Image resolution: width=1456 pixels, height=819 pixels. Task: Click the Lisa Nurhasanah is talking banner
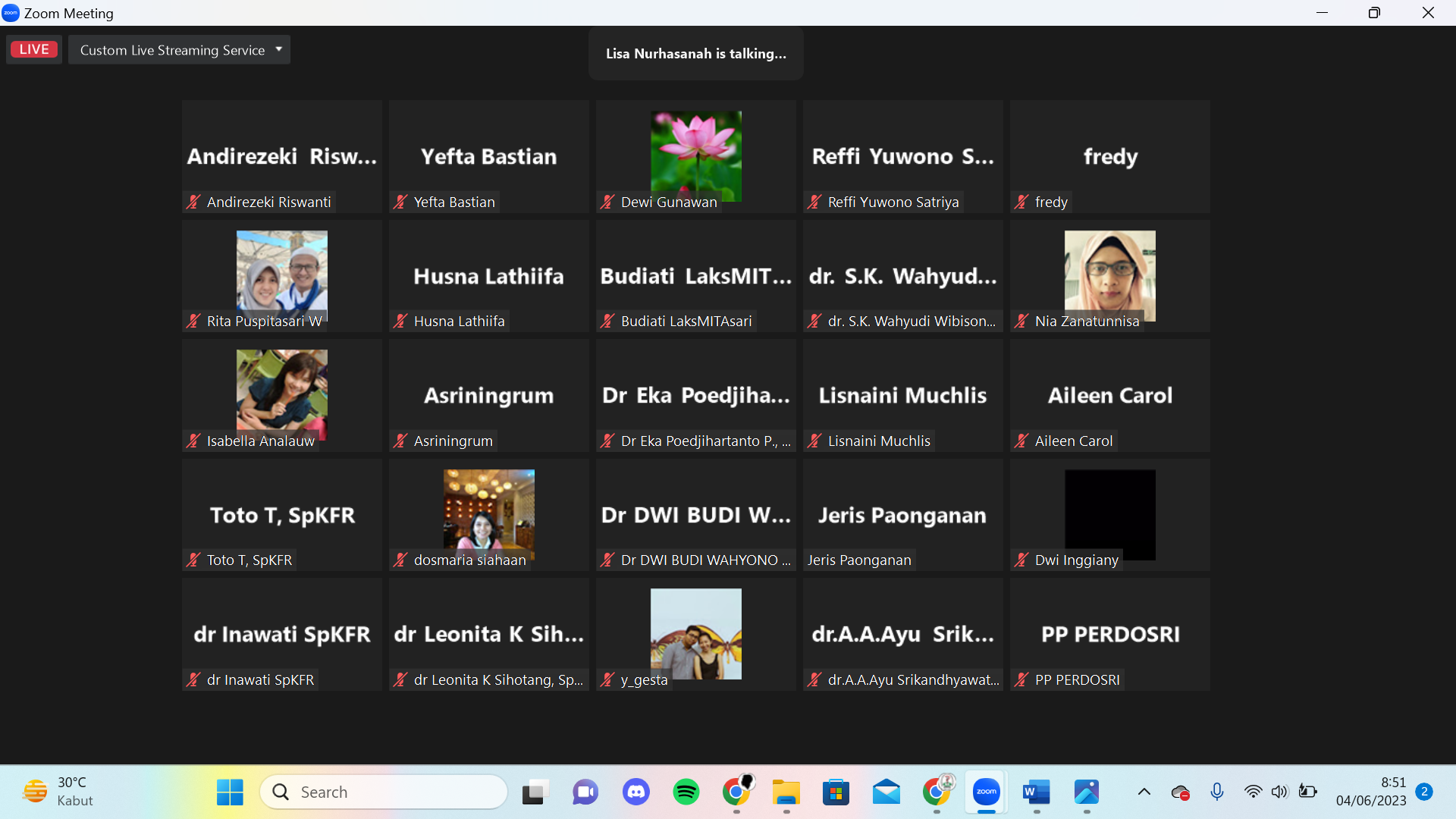point(695,54)
